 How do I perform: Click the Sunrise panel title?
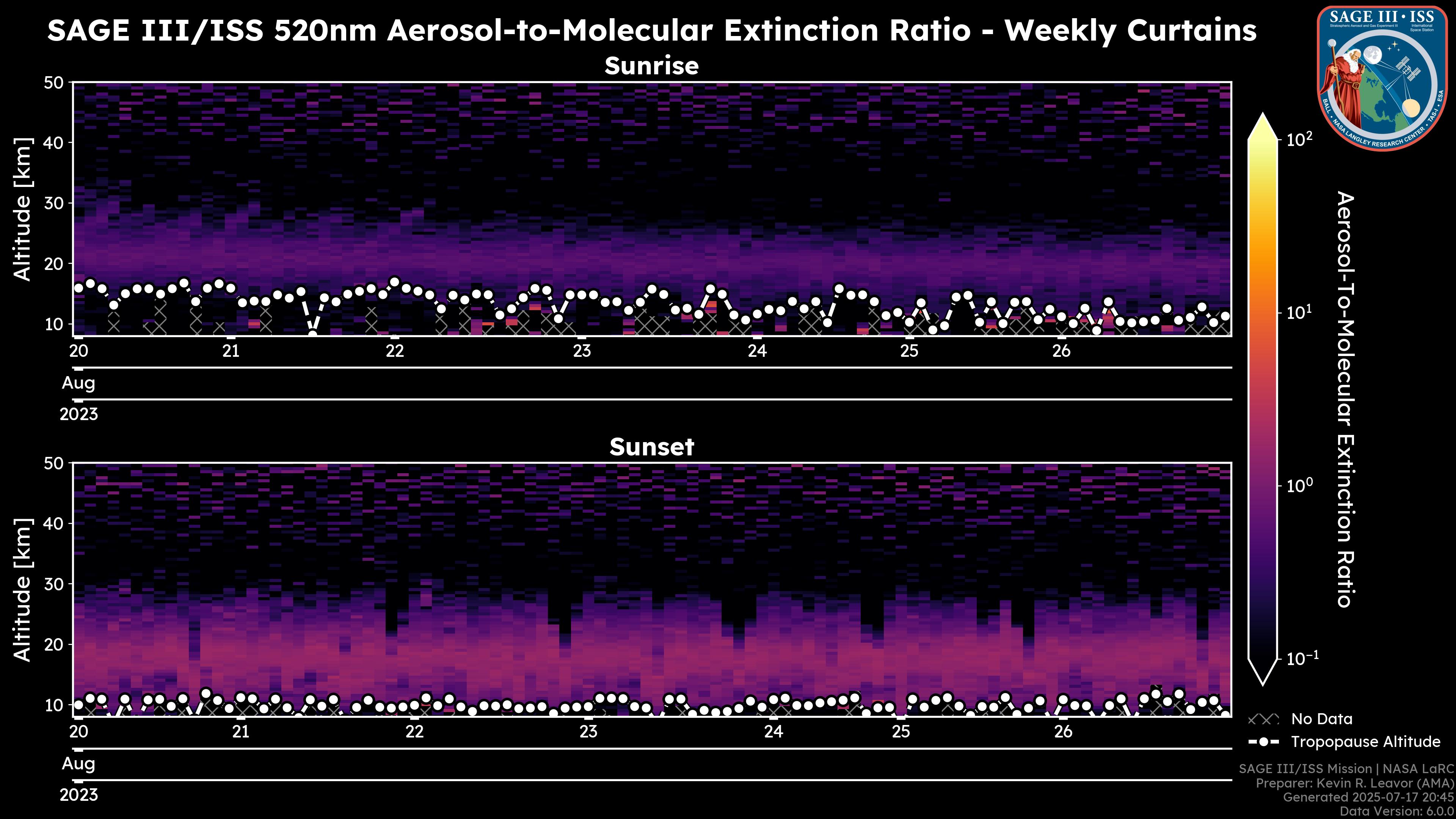coord(652,66)
